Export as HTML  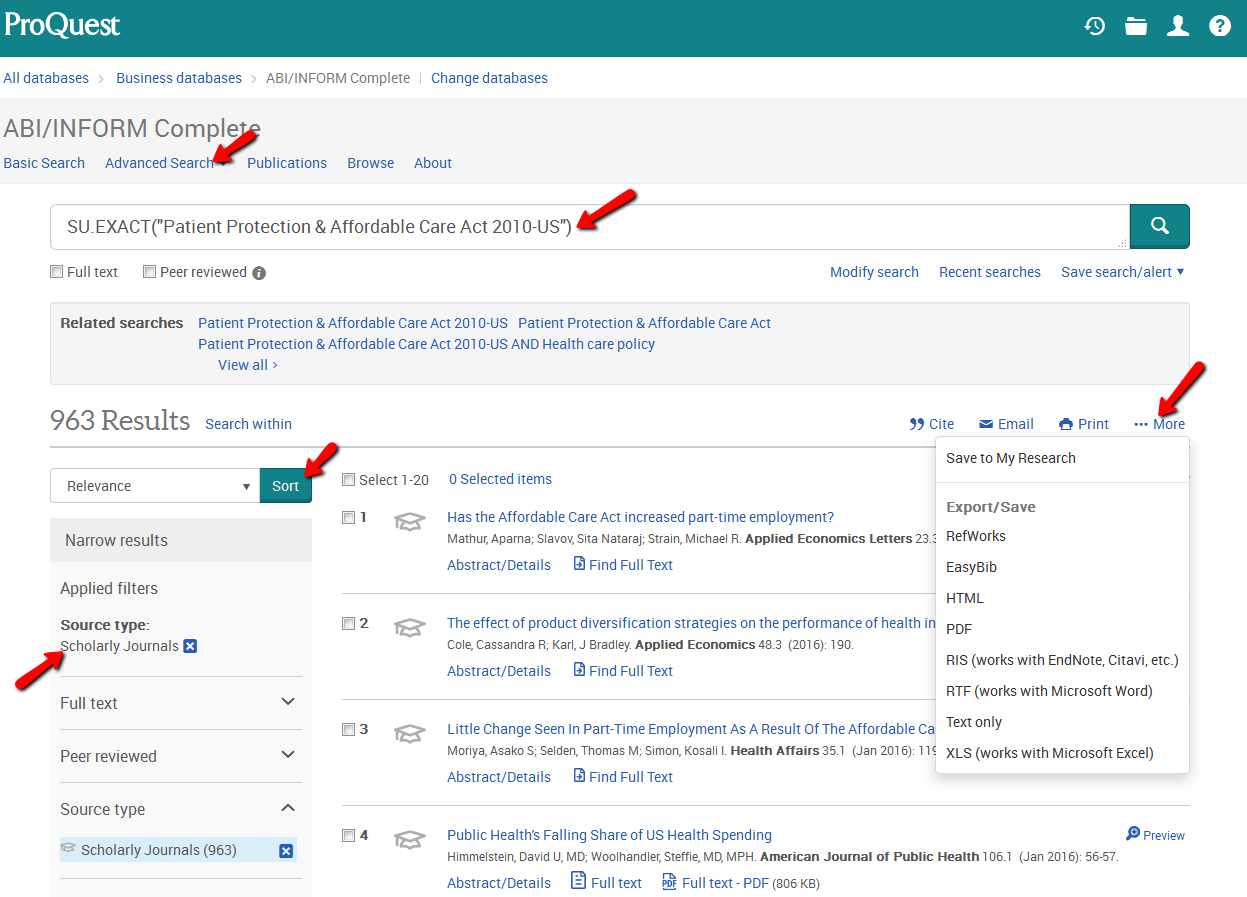[x=965, y=598]
